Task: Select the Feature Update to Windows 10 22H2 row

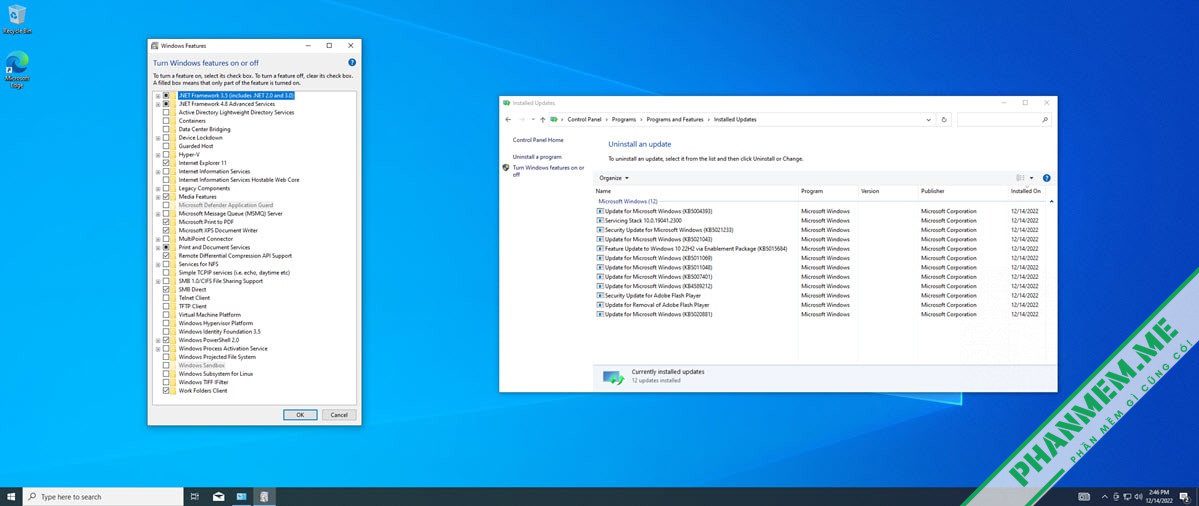Action: click(x=818, y=249)
